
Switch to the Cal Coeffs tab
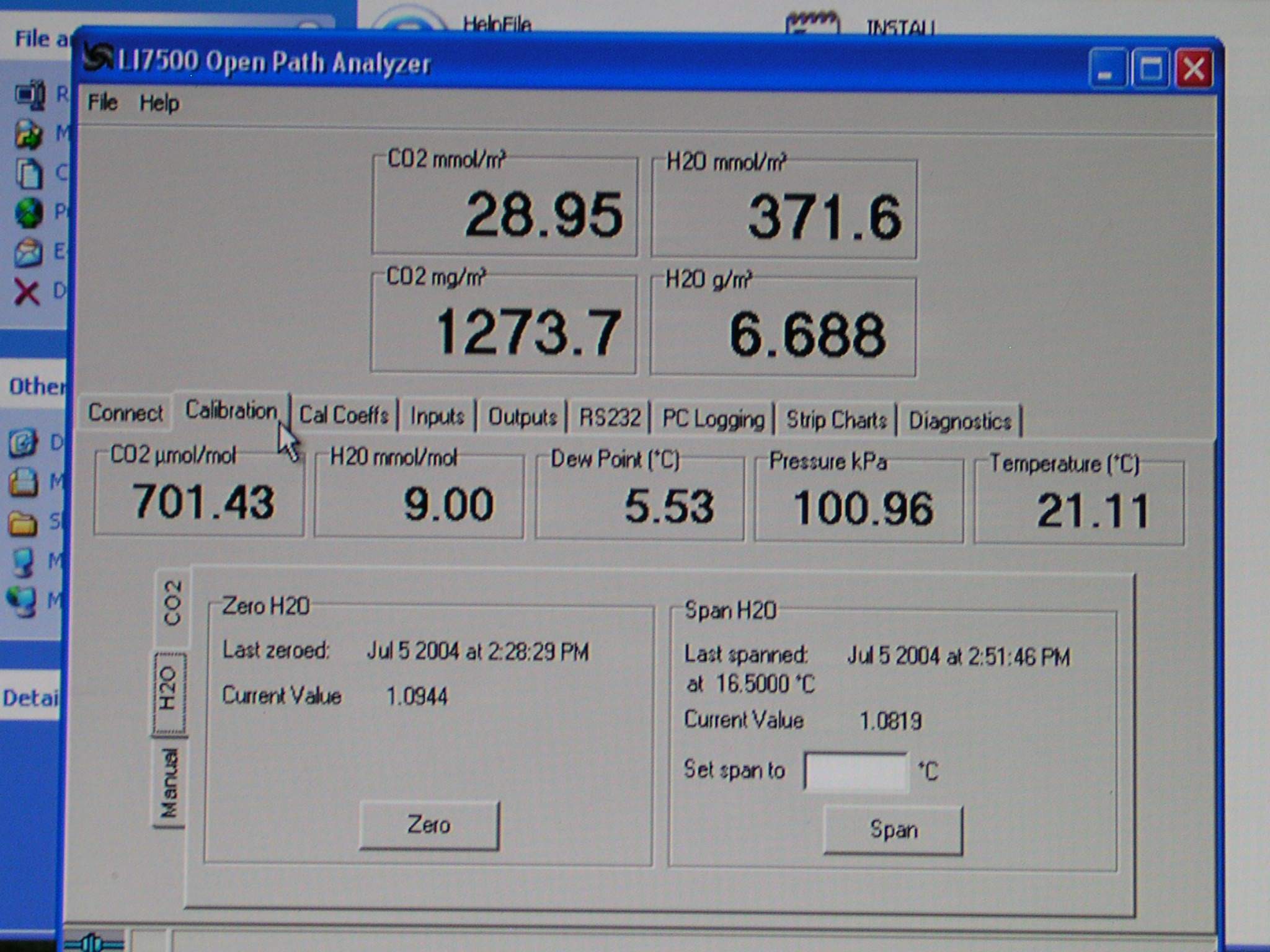point(344,415)
